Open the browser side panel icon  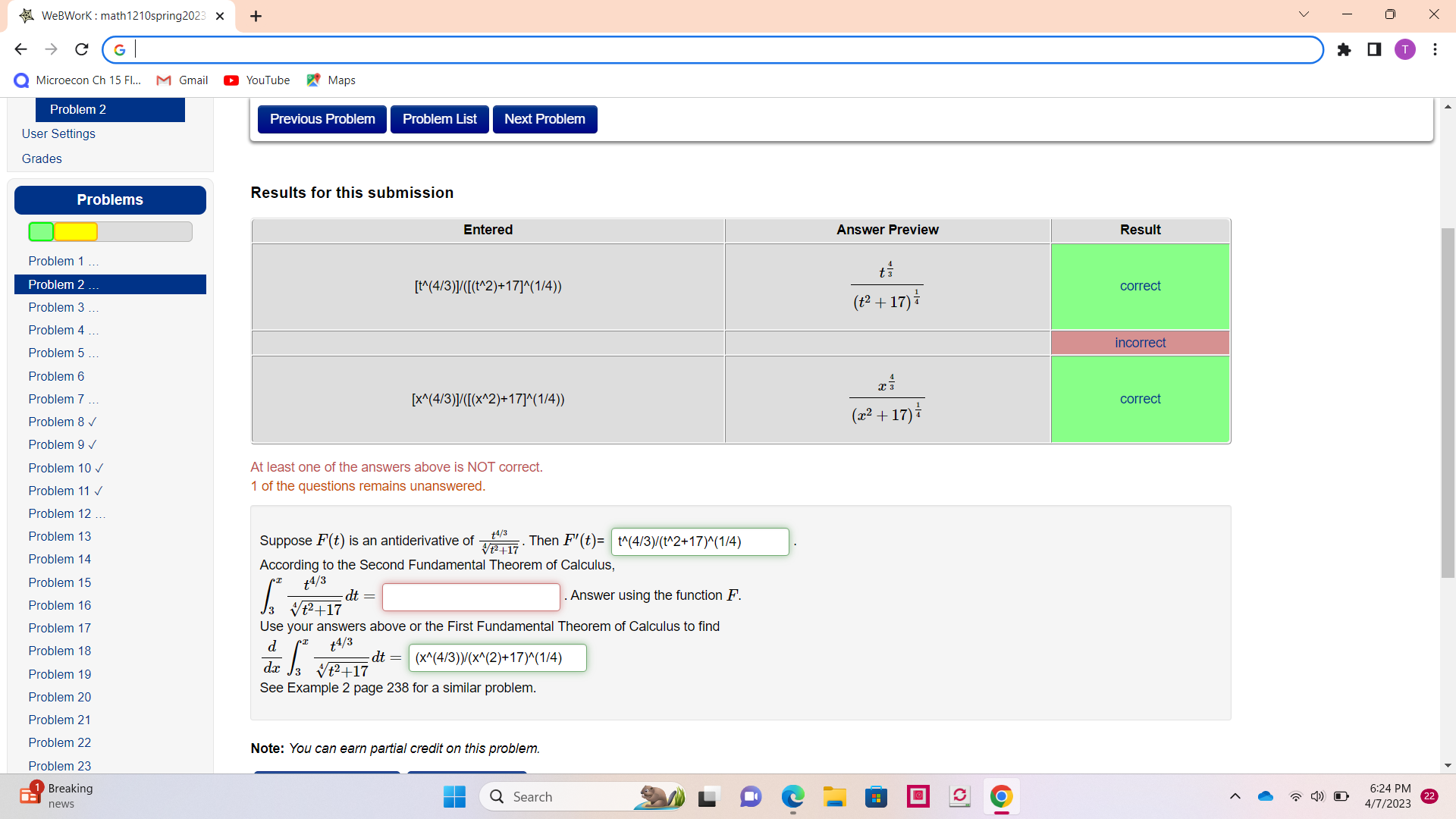coord(1375,49)
